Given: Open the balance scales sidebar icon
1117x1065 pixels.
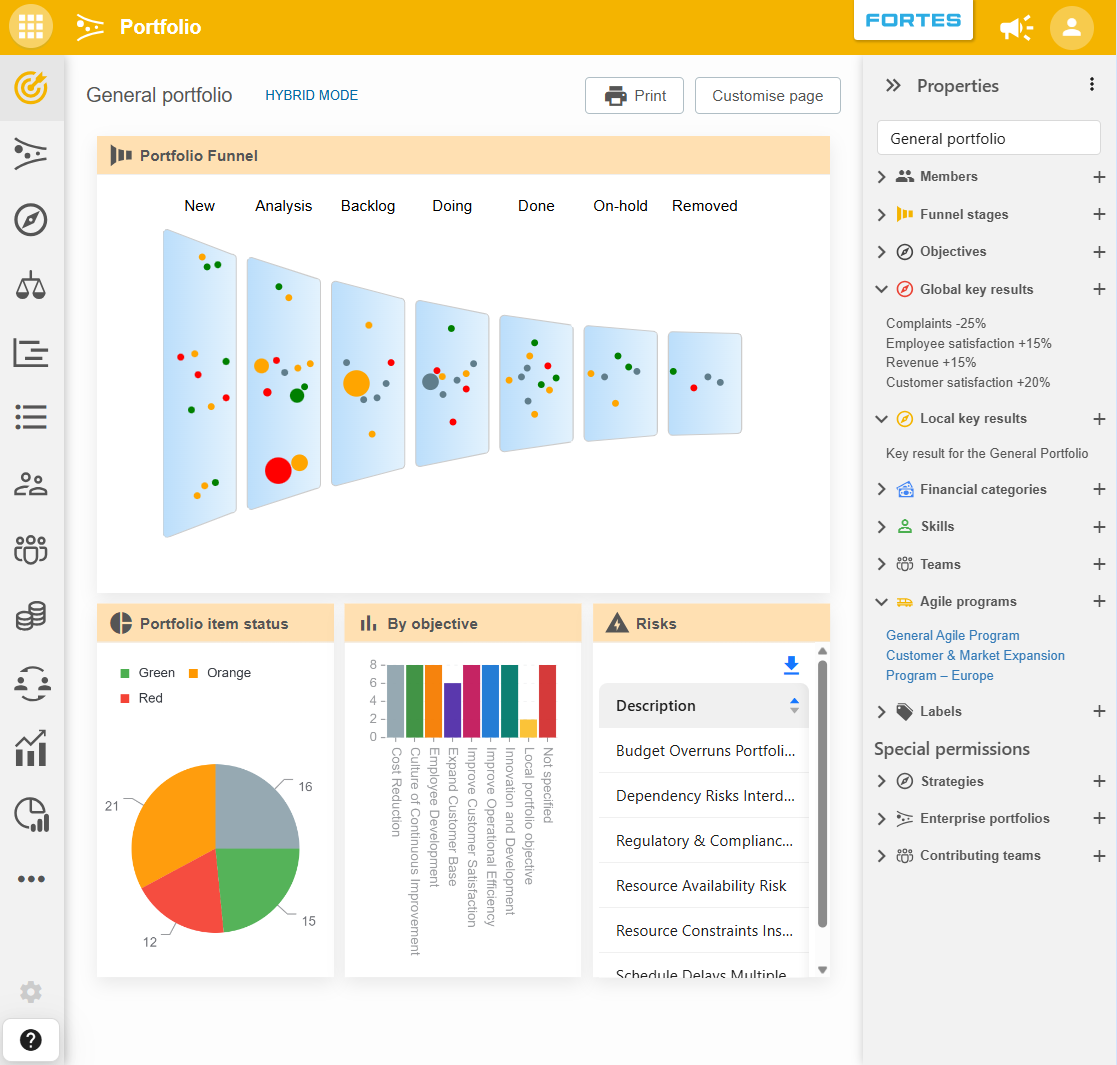Looking at the screenshot, I should pyautogui.click(x=31, y=286).
